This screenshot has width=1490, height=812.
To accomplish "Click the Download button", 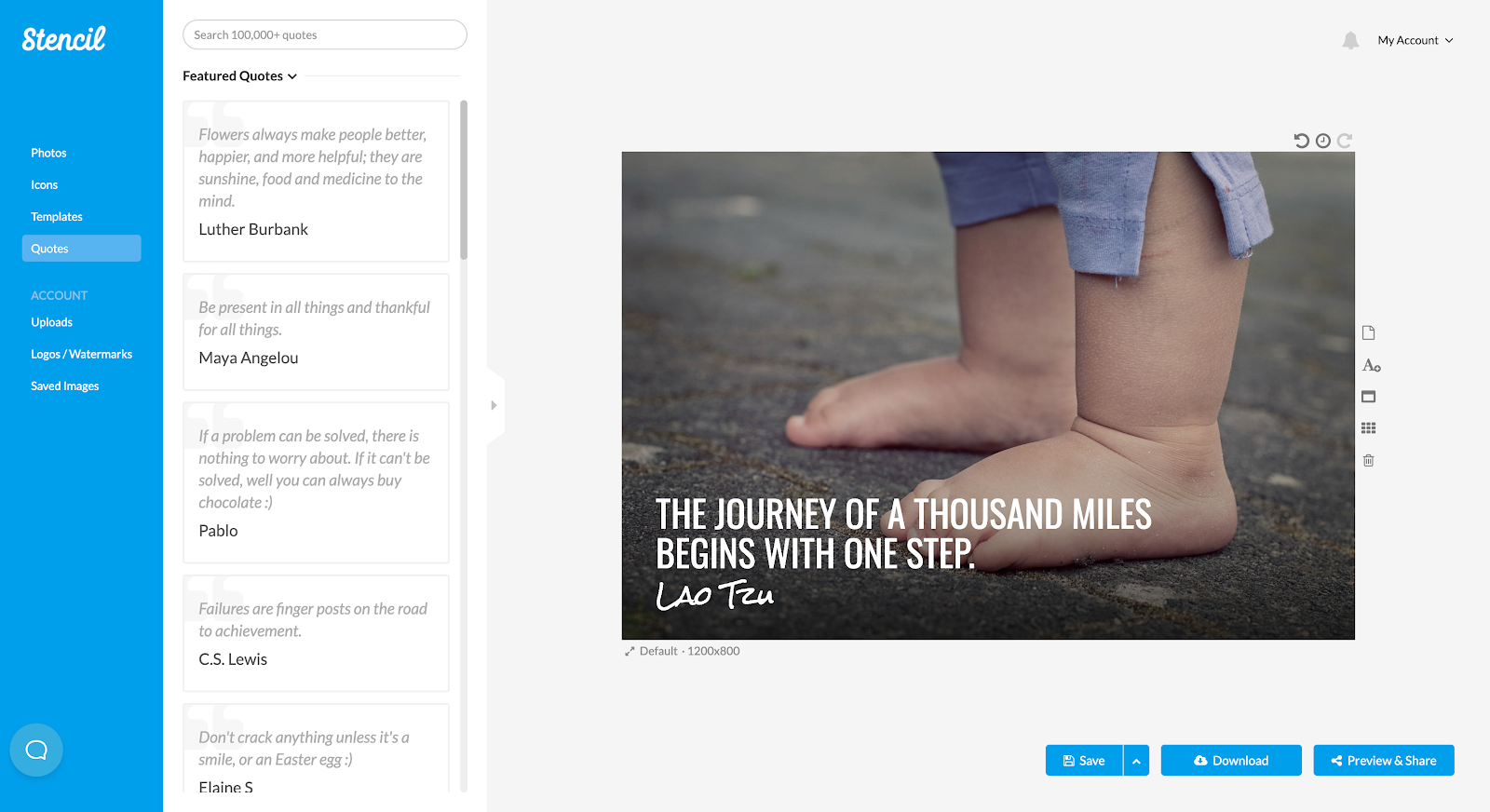I will coord(1231,761).
